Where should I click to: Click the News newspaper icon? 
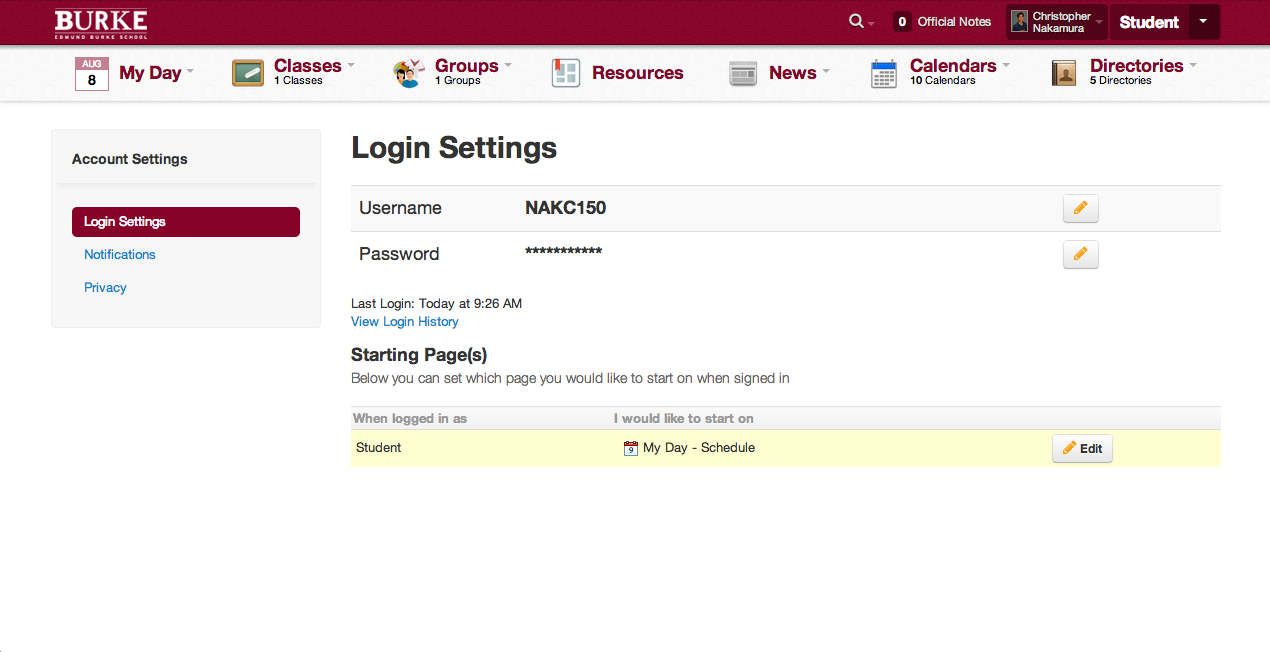pos(743,74)
